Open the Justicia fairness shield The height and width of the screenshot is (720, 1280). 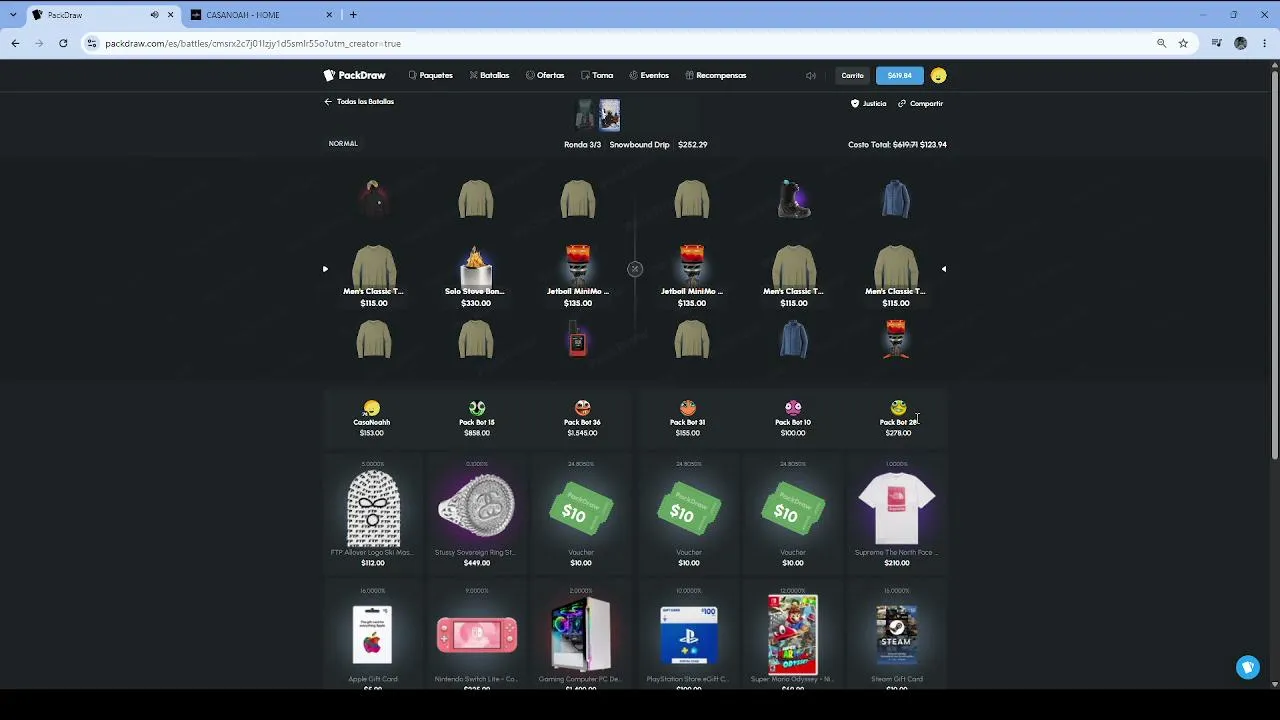point(868,103)
